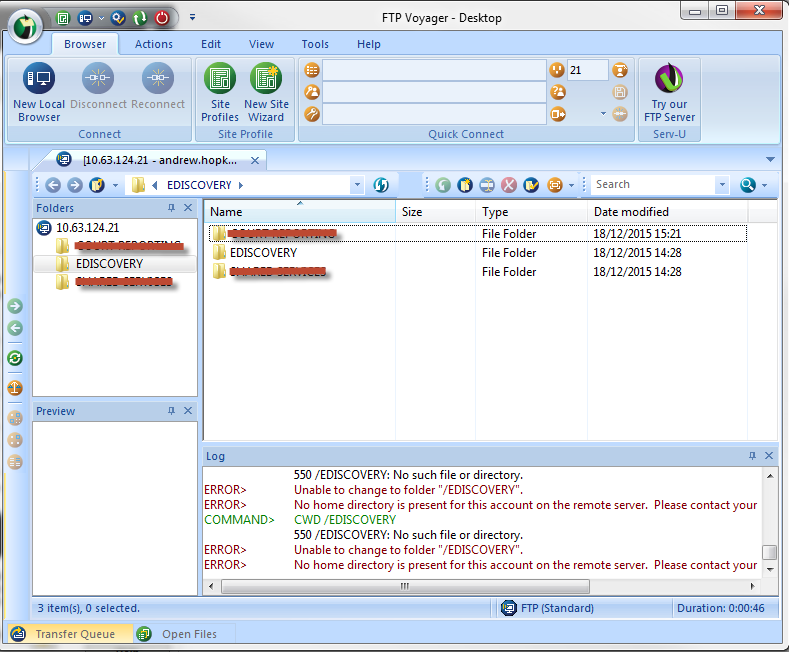Launch the New Site Wizard
Viewport: 789px width, 652px height.
click(x=266, y=93)
